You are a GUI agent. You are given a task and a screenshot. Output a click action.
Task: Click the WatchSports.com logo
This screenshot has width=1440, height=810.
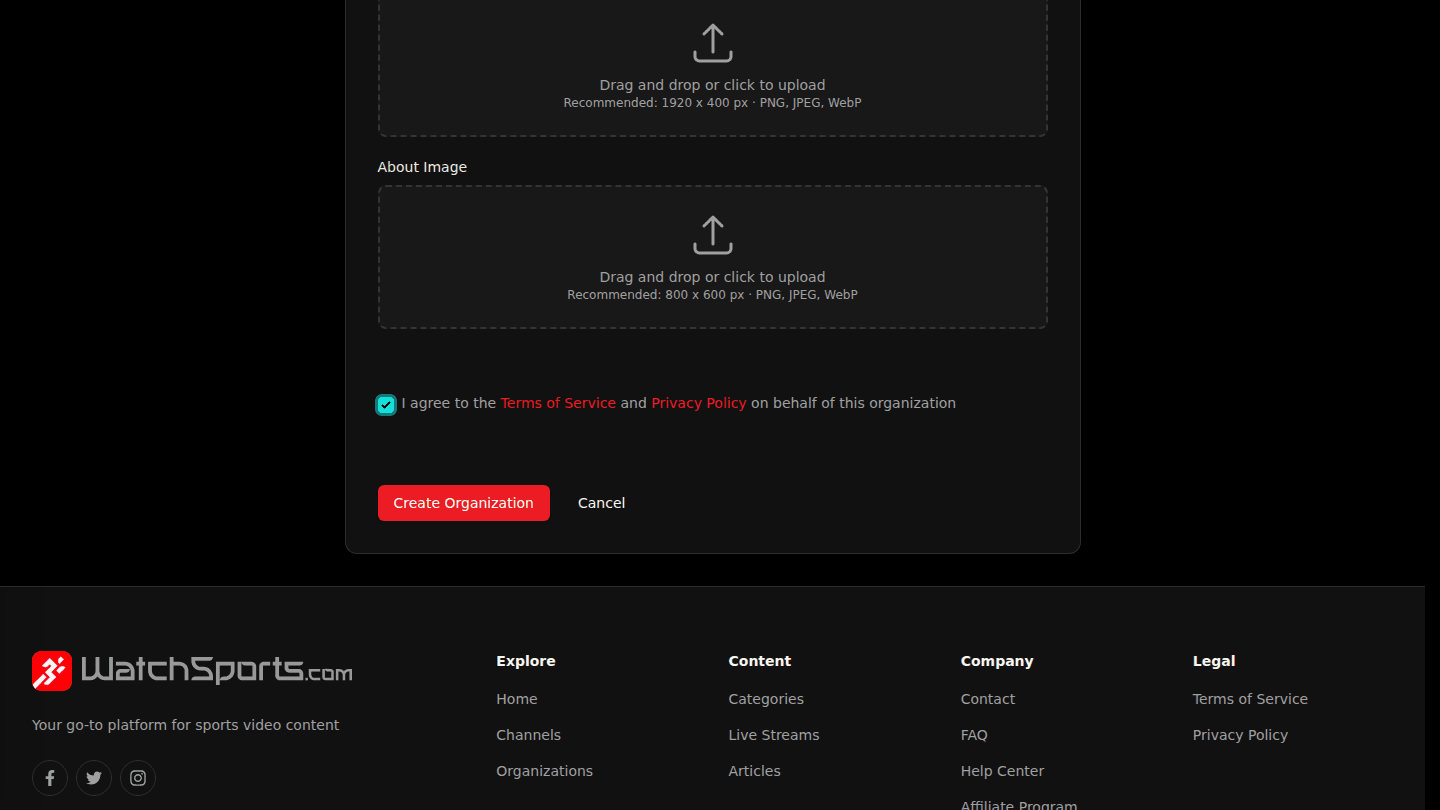click(192, 671)
